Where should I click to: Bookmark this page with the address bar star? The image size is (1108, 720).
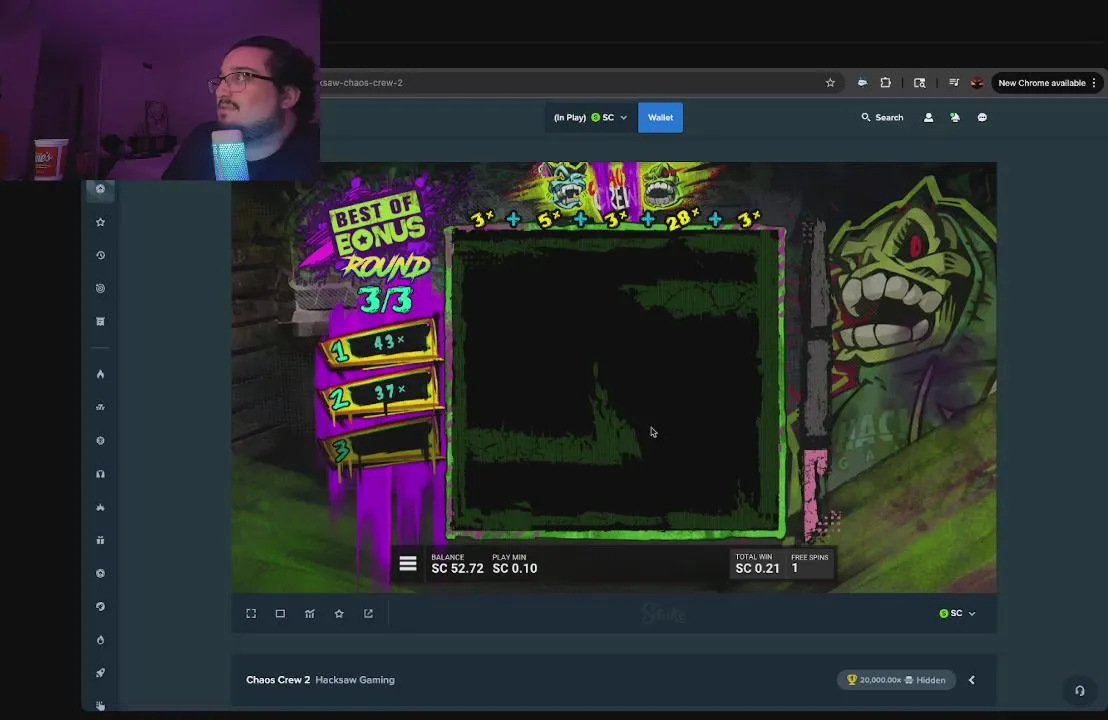pos(830,83)
